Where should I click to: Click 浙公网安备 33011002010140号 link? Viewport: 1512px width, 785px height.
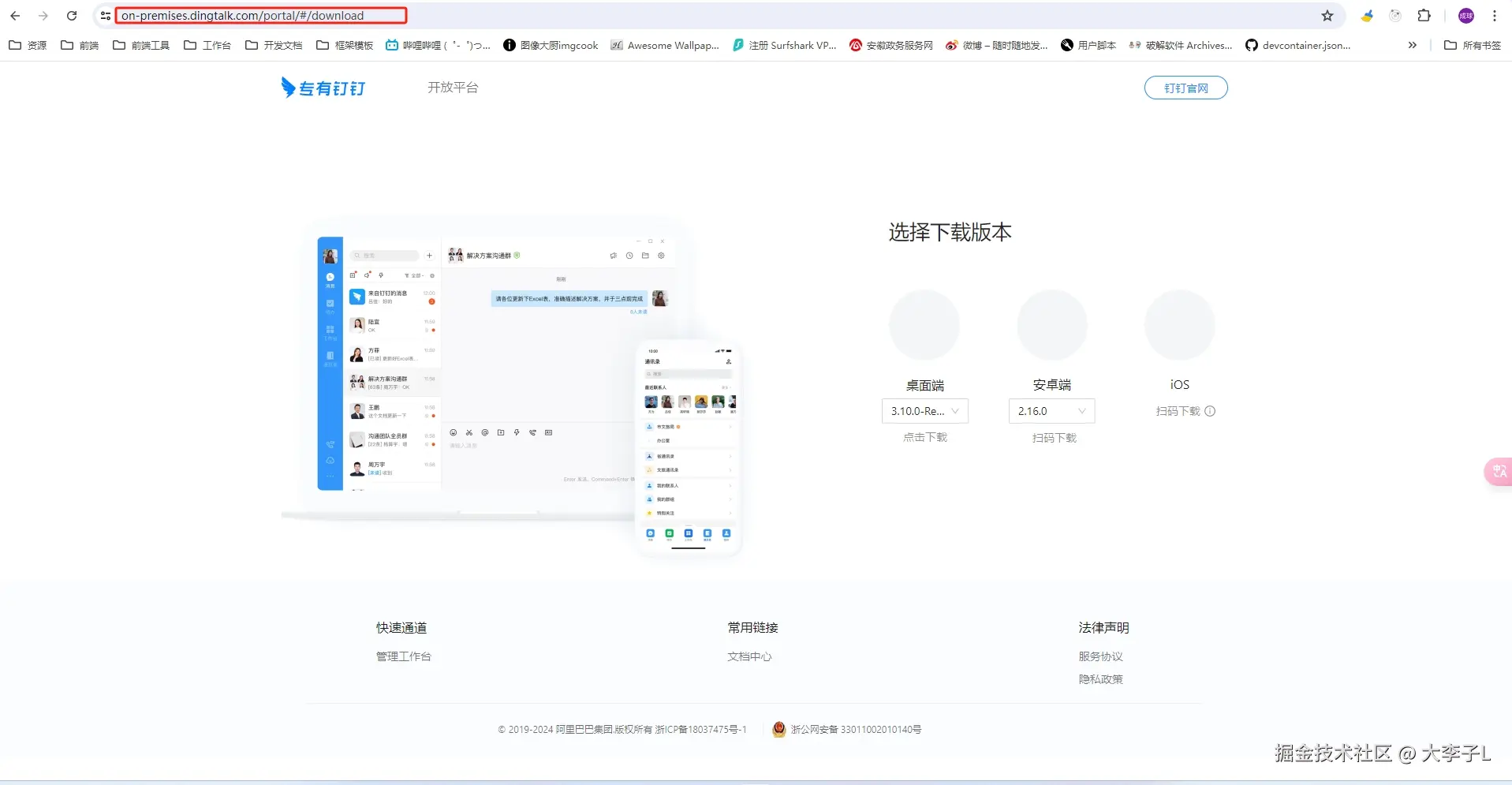[x=856, y=730]
